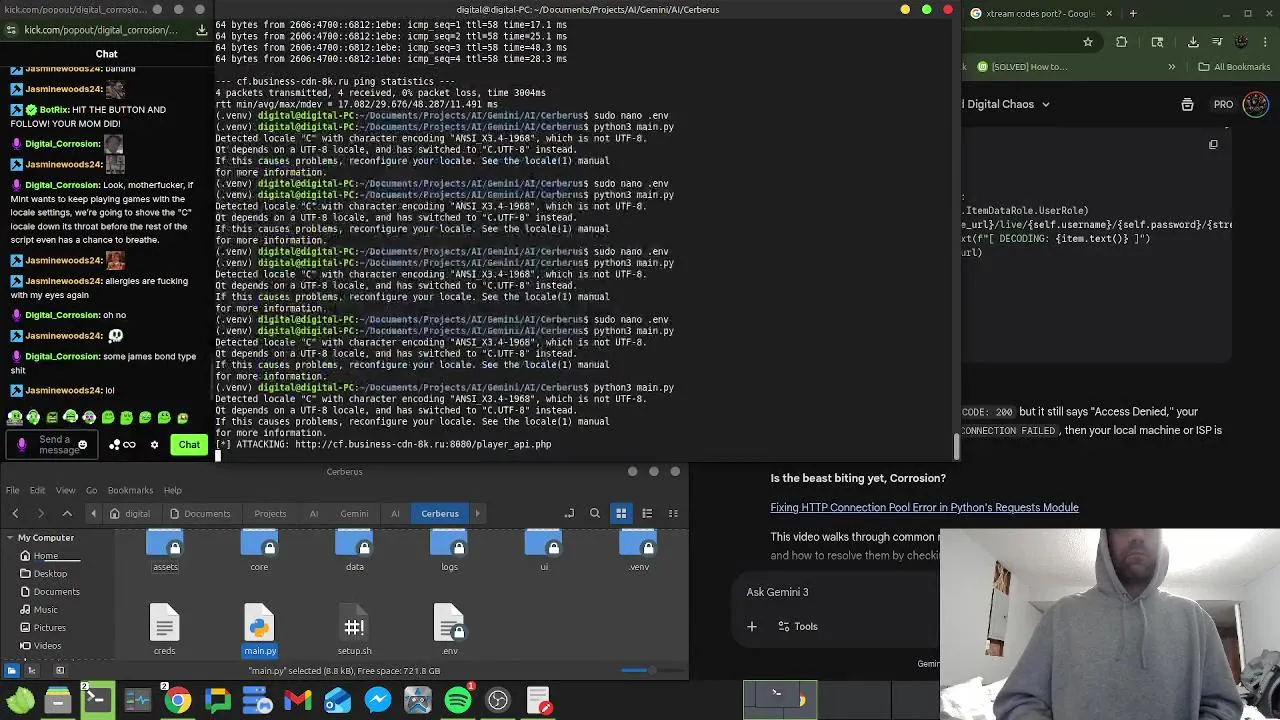Viewport: 1280px width, 720px height.
Task: Bookmark this page with the star icon
Action: tap(1088, 42)
